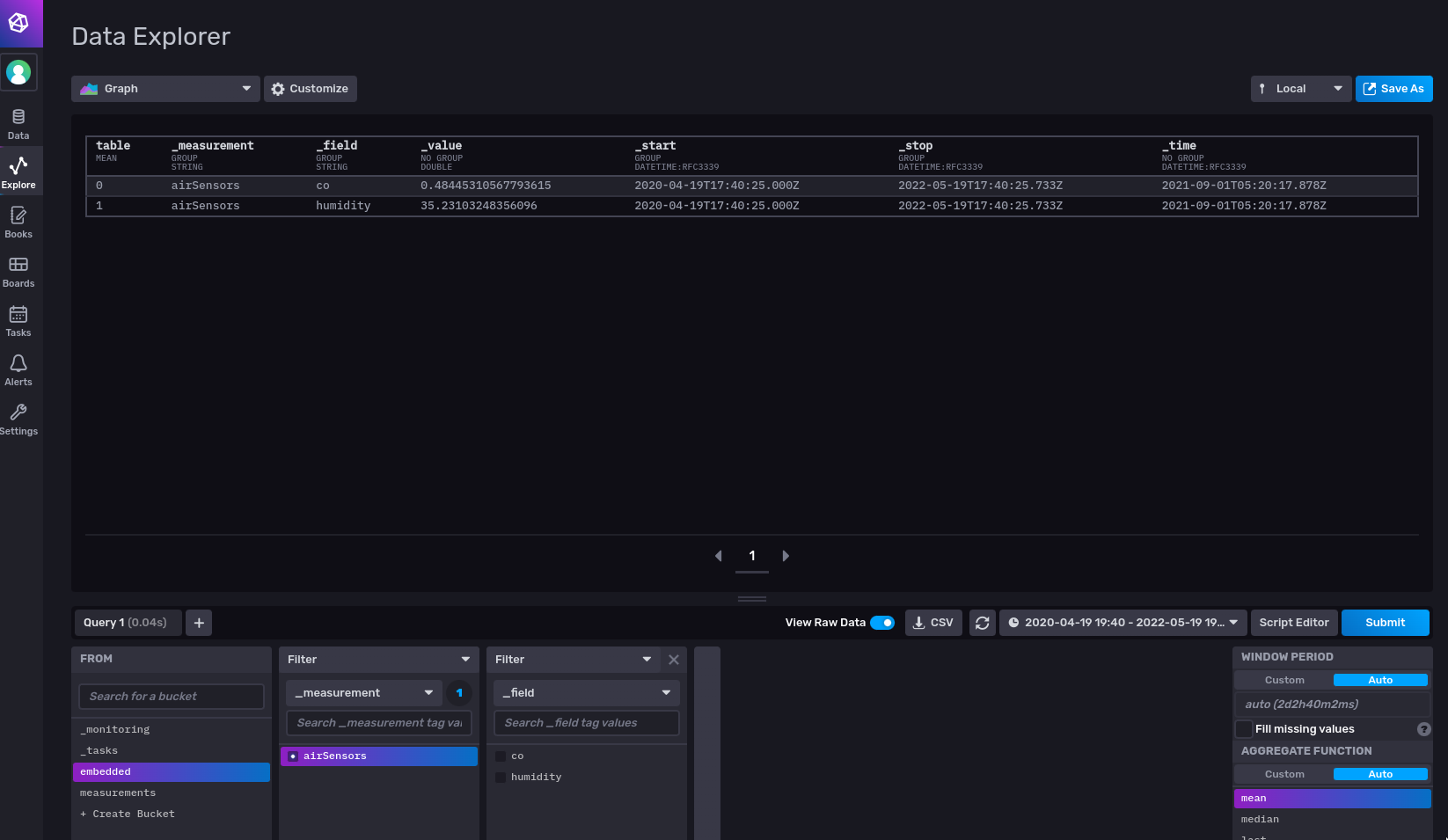Open Alerts bell icon
Viewport: 1448px width, 840px height.
(18, 369)
